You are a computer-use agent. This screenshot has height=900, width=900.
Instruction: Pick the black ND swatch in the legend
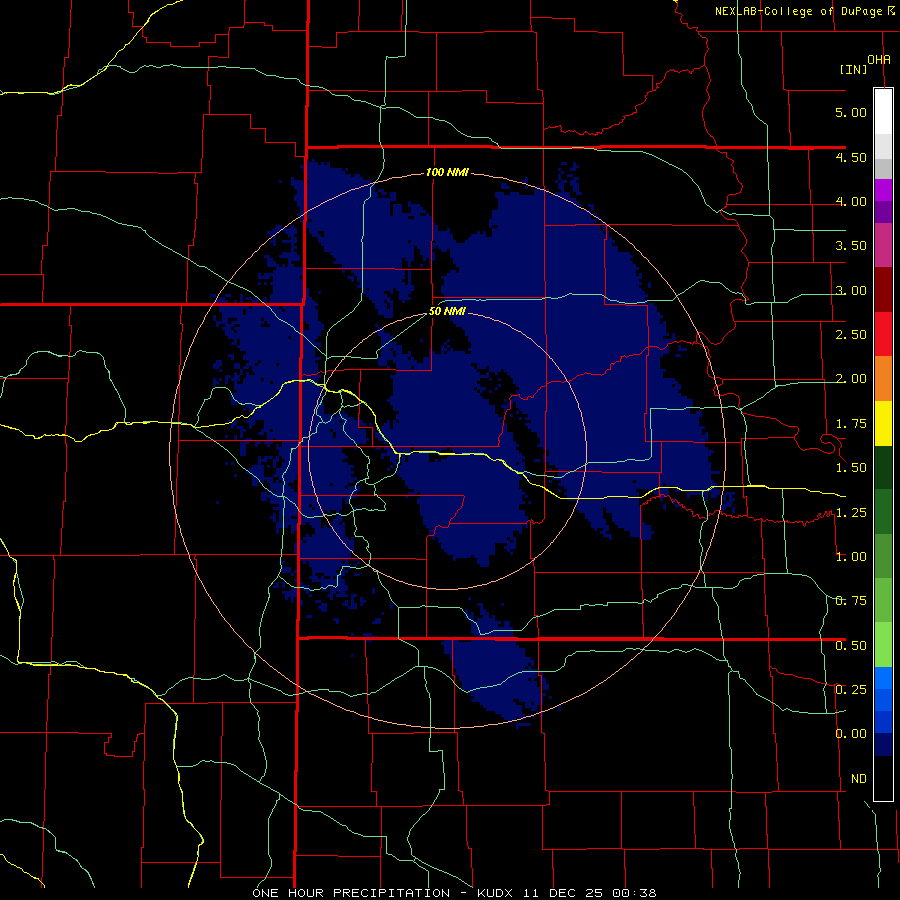click(x=883, y=778)
